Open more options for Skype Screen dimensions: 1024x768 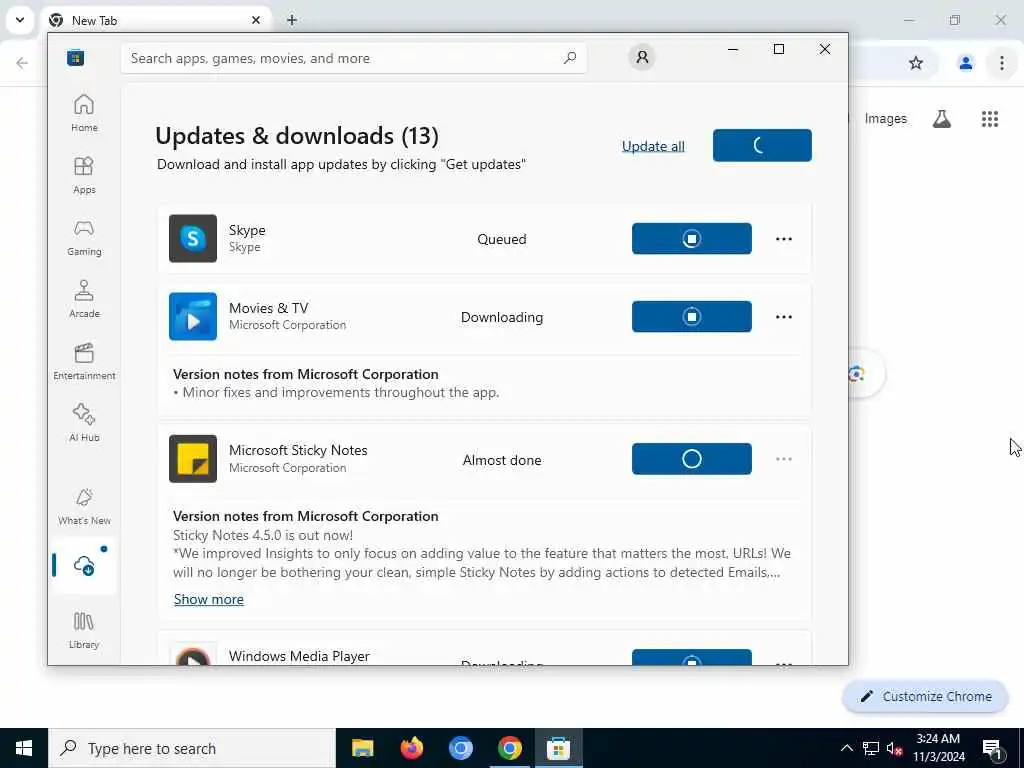[x=784, y=239]
